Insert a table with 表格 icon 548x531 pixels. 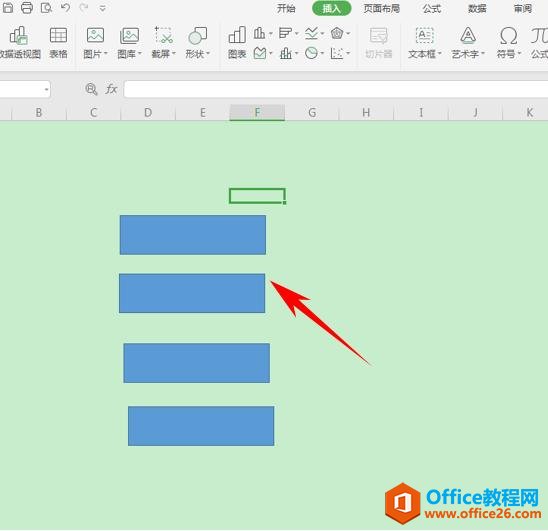pyautogui.click(x=58, y=42)
